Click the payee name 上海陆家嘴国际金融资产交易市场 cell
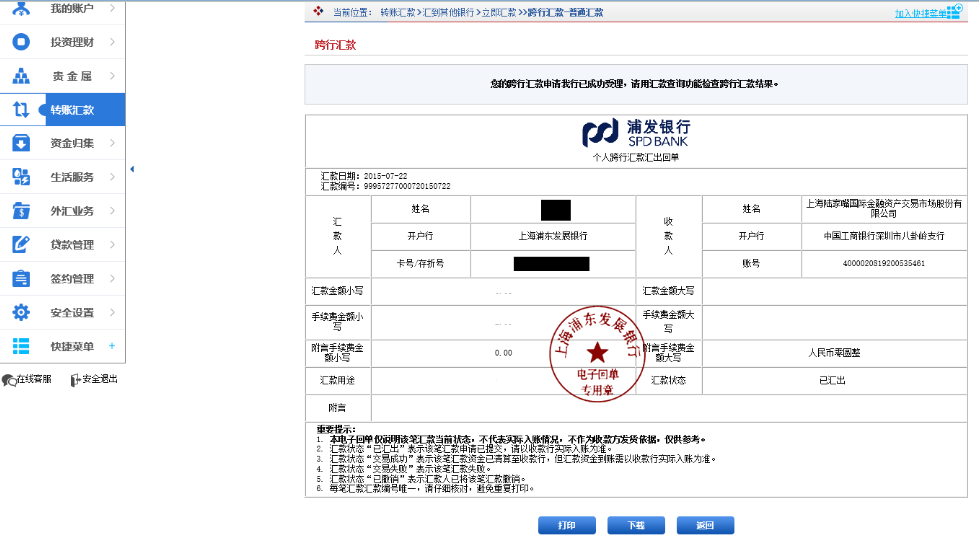979x540 pixels. (884, 209)
